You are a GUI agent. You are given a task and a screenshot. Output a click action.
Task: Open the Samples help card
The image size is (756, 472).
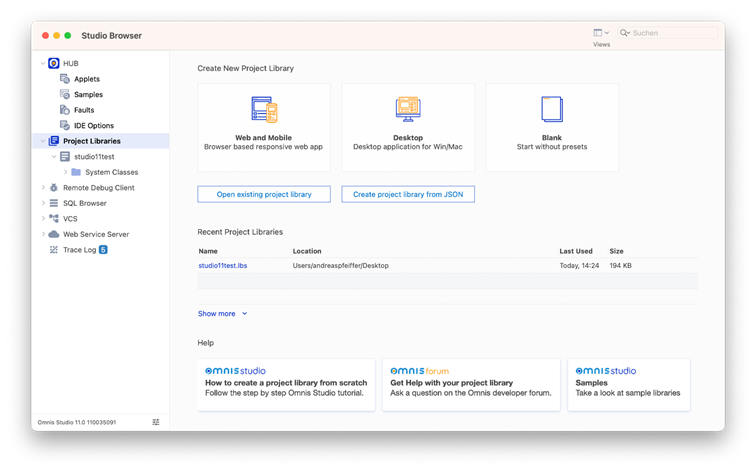click(629, 385)
